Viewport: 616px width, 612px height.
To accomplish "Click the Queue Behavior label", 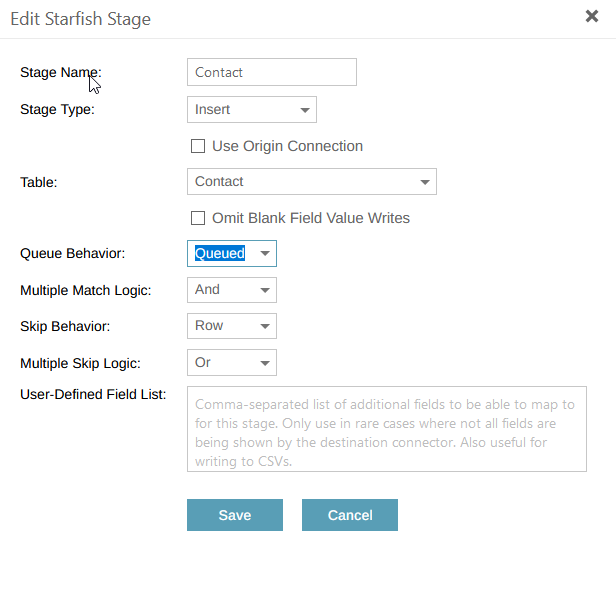I will point(73,254).
